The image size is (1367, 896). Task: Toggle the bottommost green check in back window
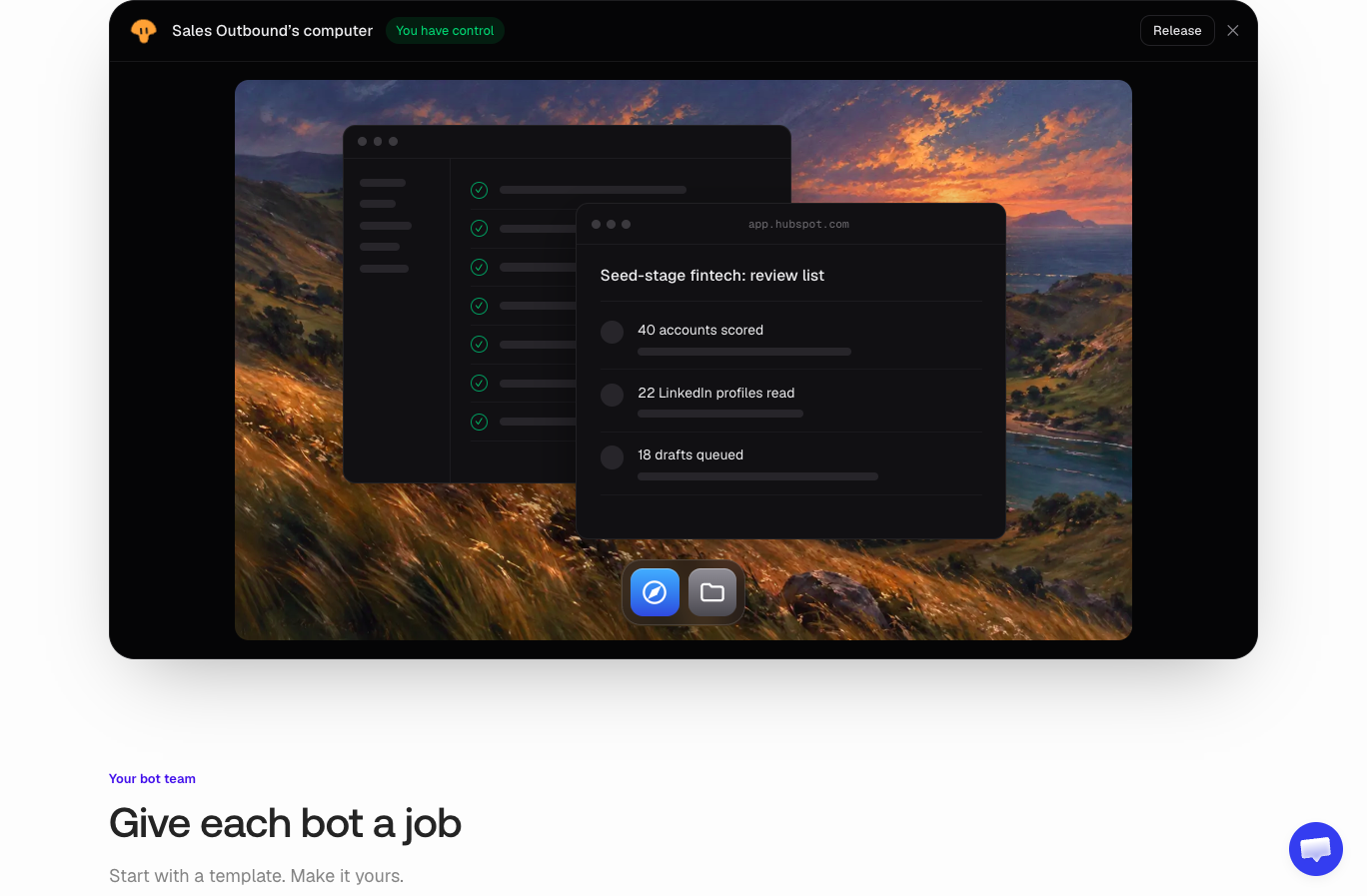tap(480, 422)
